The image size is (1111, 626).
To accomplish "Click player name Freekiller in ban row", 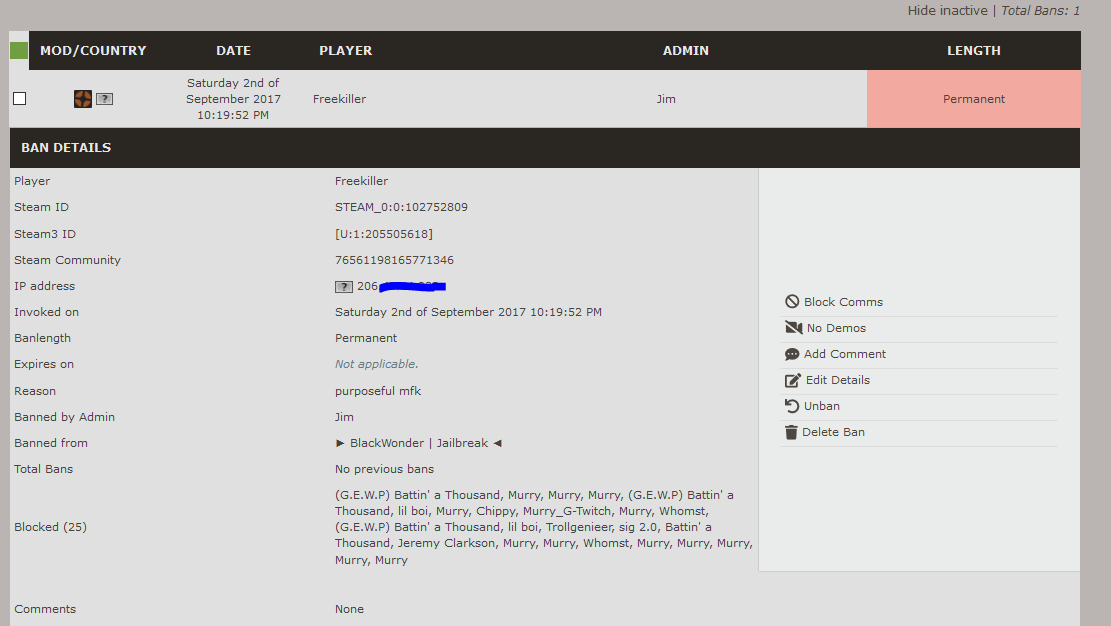I will 339,99.
